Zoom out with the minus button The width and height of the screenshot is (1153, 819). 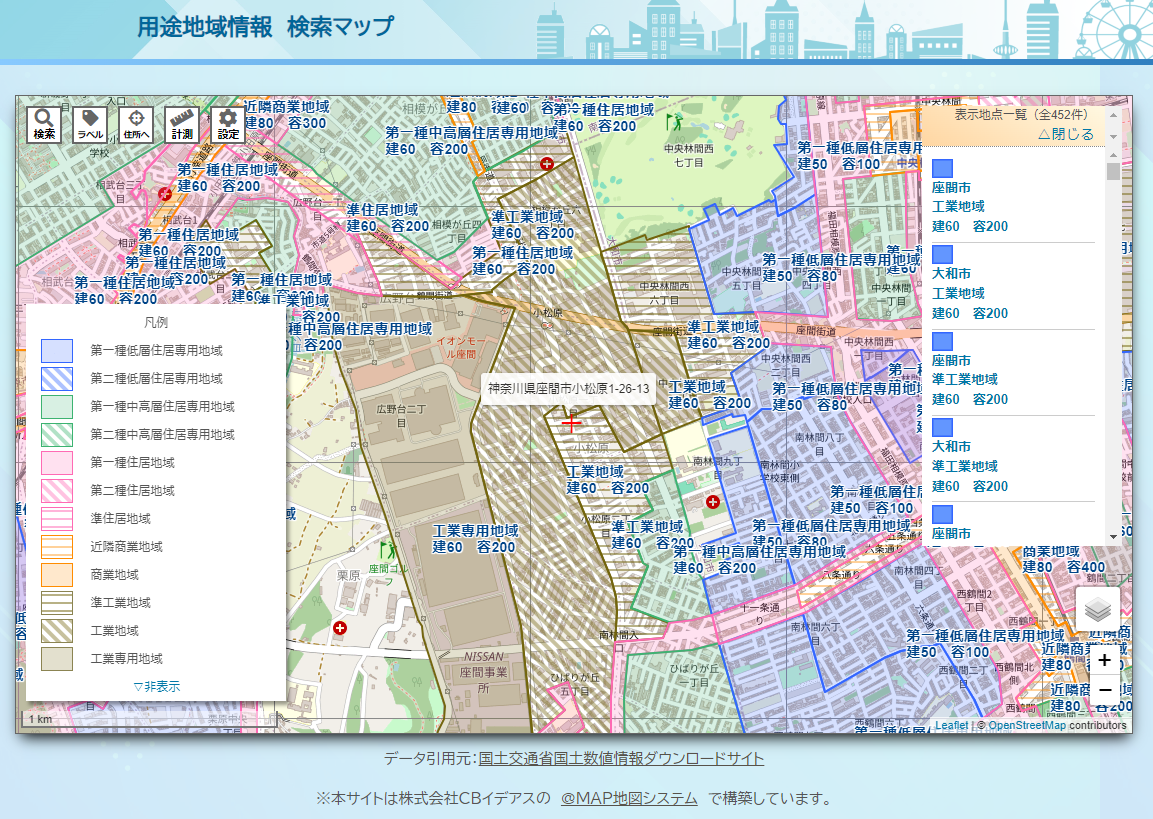(1104, 690)
